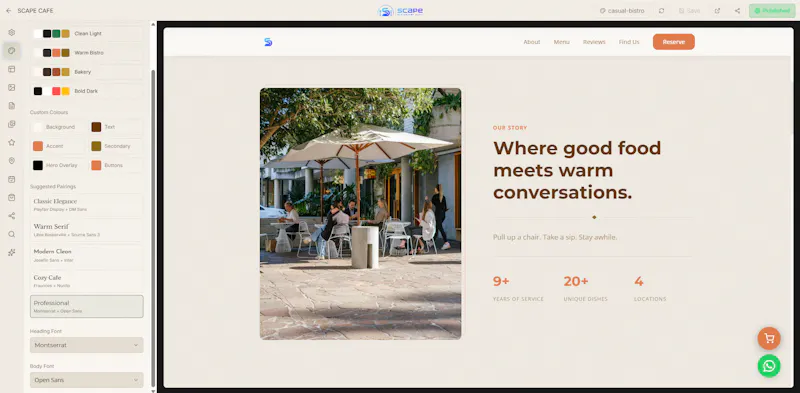Open the settings gear in the sidebar
800x393 pixels.
click(x=11, y=32)
